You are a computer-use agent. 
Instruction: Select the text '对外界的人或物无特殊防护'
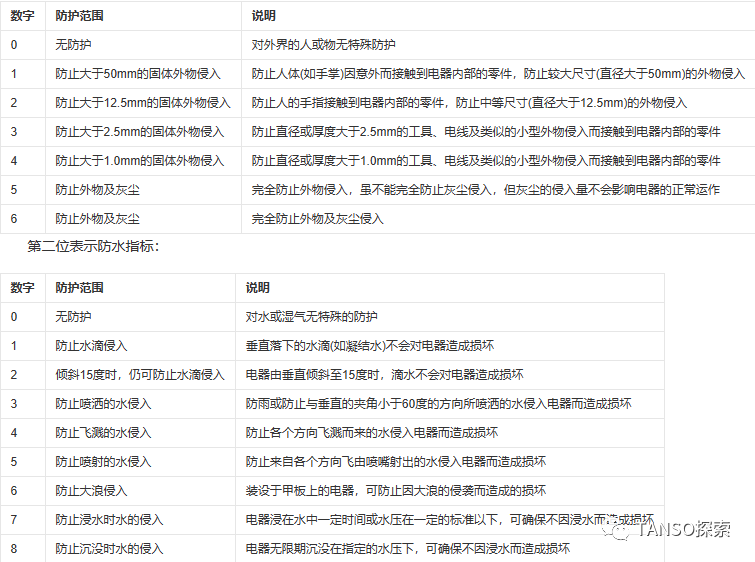[324, 45]
